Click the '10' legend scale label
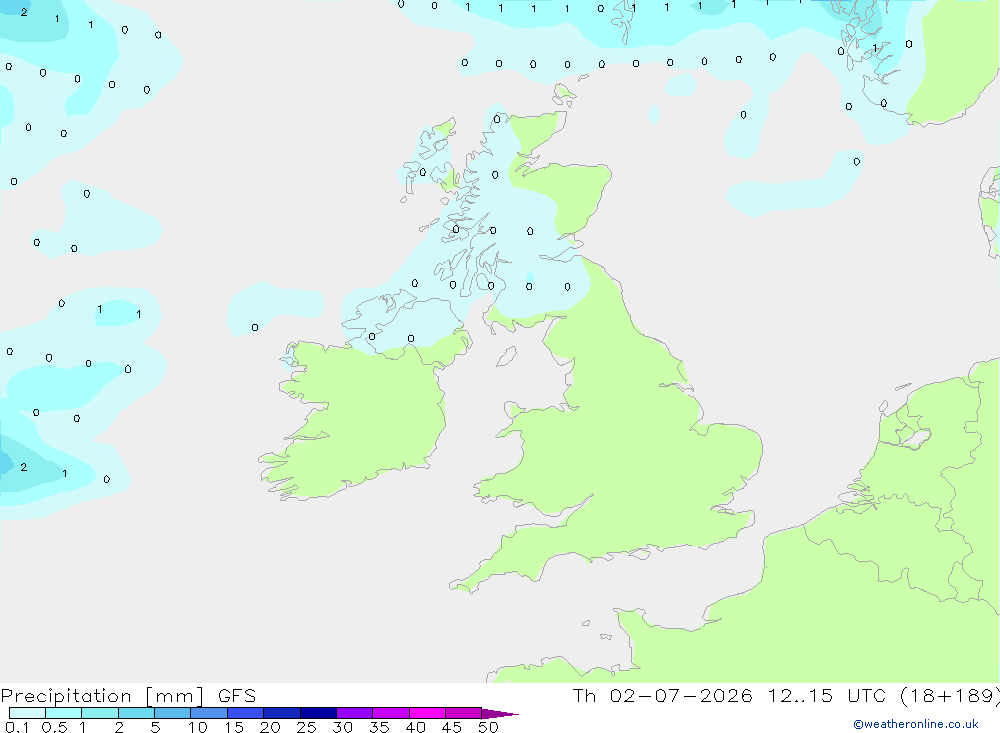Viewport: 1000px width, 733px height. coord(198,727)
